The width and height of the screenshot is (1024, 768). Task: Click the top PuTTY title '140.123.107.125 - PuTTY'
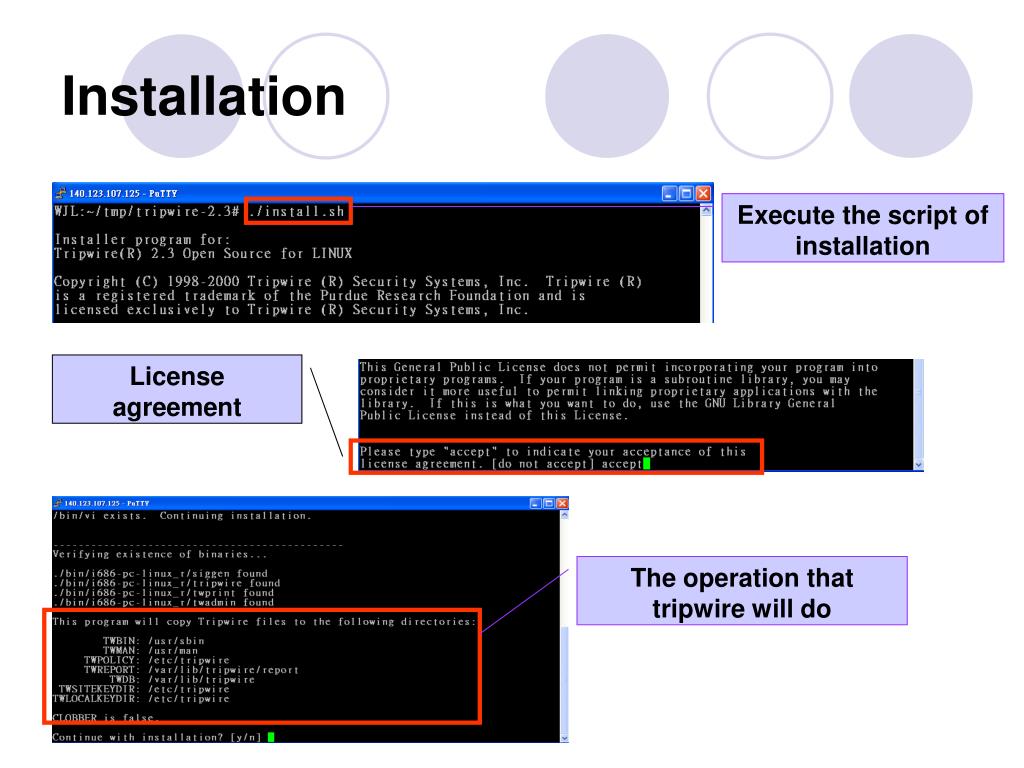123,194
